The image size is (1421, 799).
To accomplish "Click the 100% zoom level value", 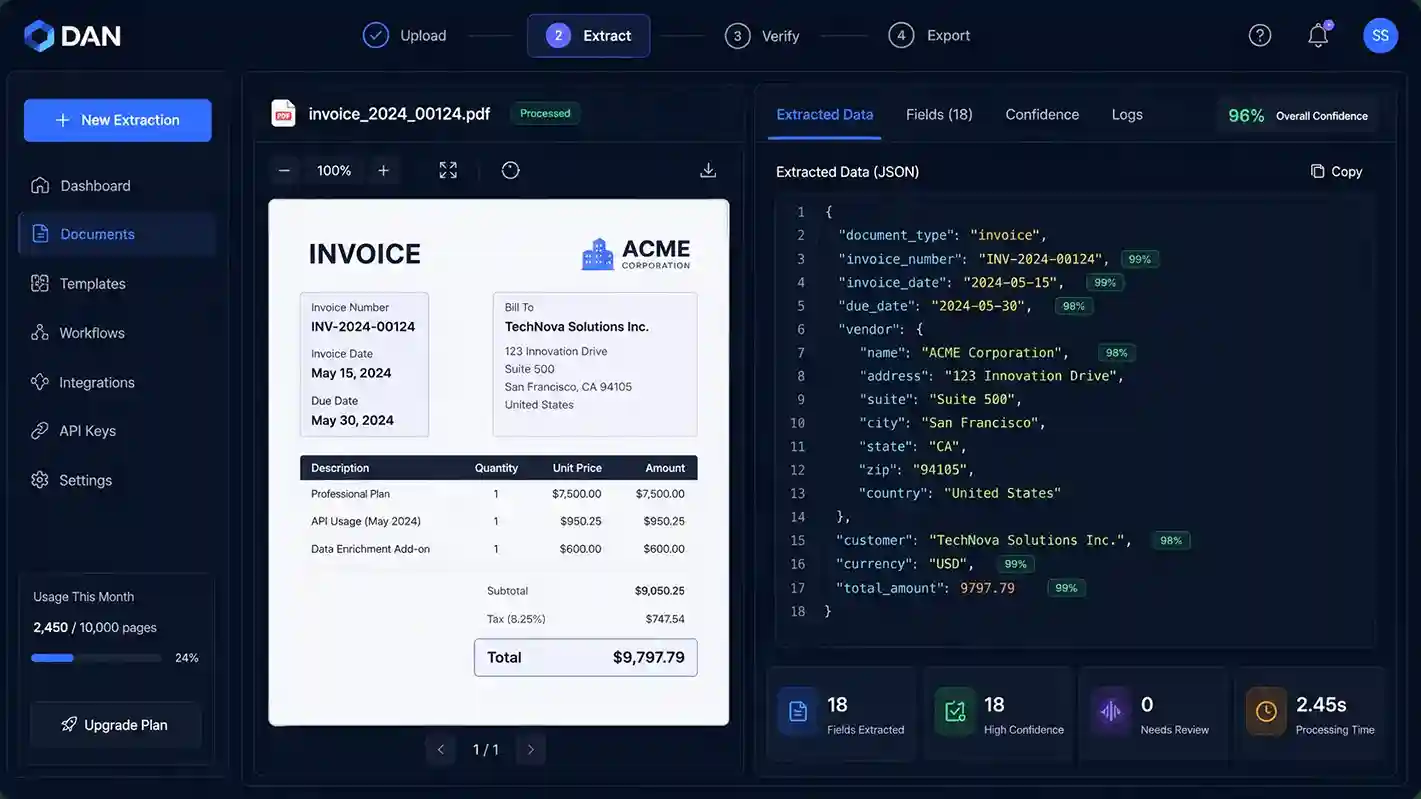I will (x=334, y=171).
